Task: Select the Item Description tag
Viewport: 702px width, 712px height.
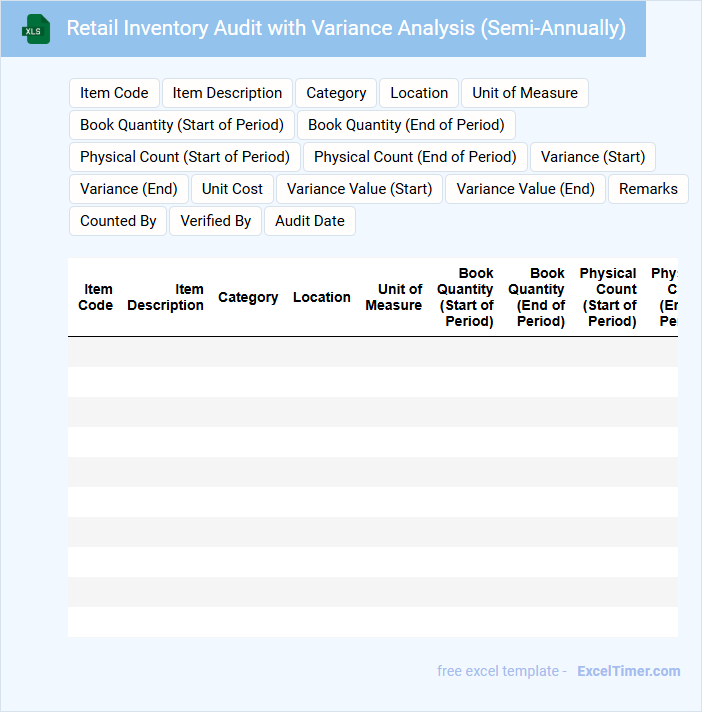Action: pos(227,93)
